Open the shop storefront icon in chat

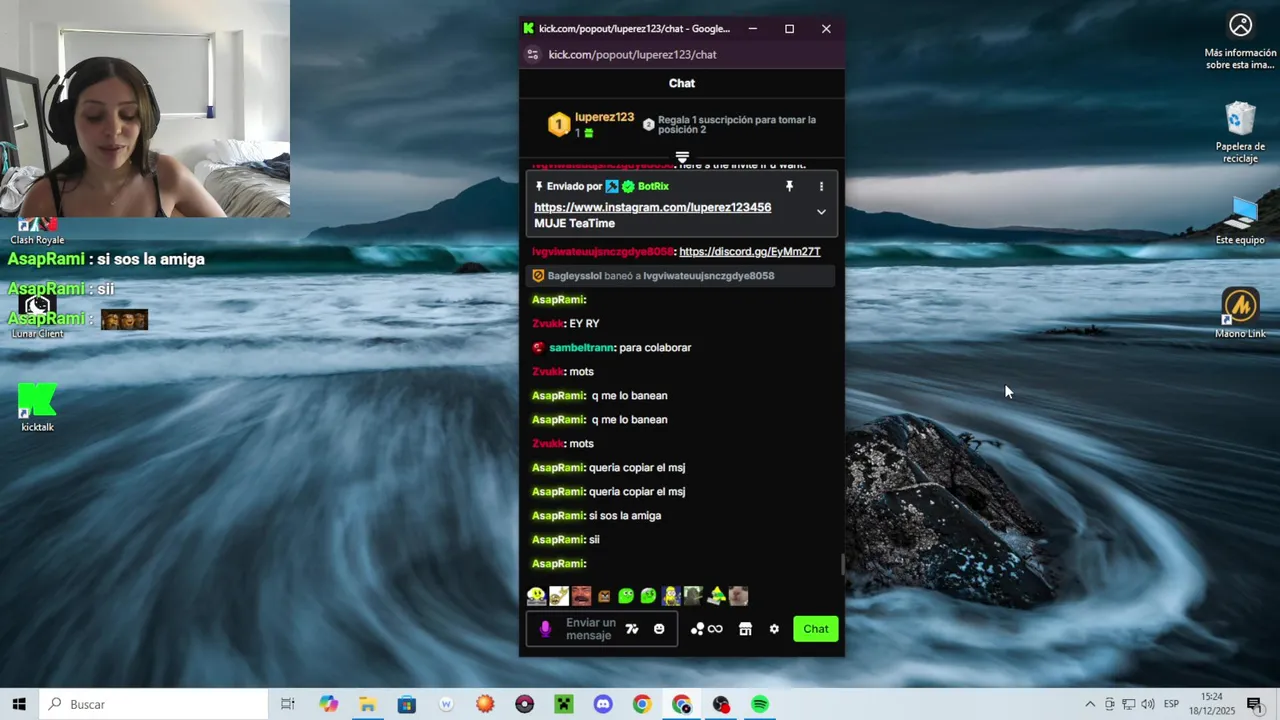(745, 629)
